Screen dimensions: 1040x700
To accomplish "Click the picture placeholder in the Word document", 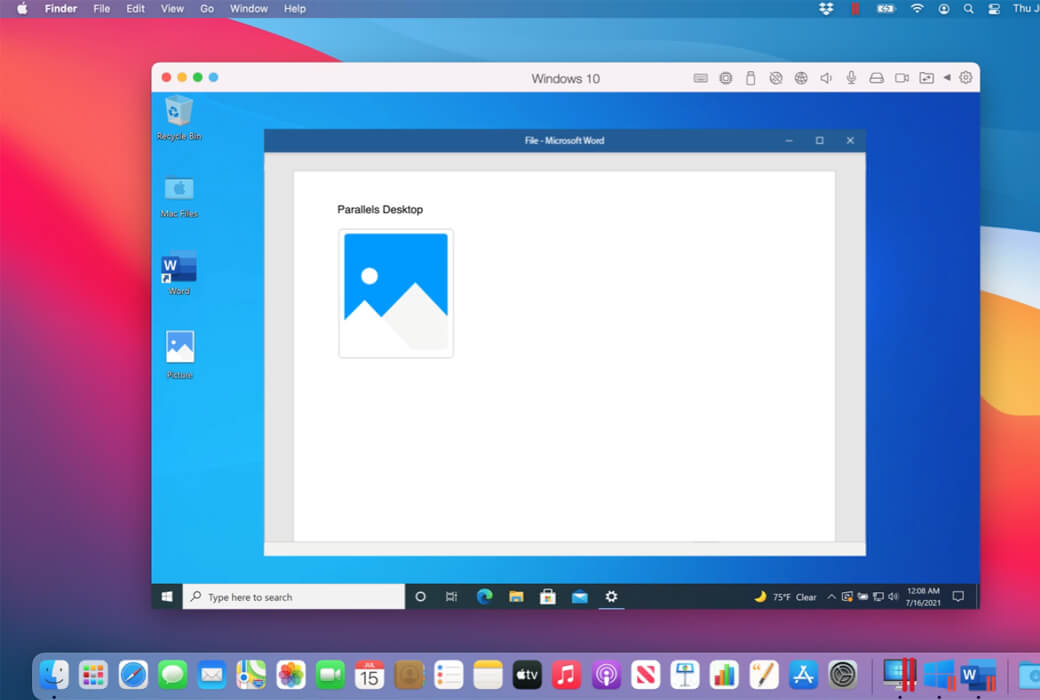I will (x=396, y=293).
